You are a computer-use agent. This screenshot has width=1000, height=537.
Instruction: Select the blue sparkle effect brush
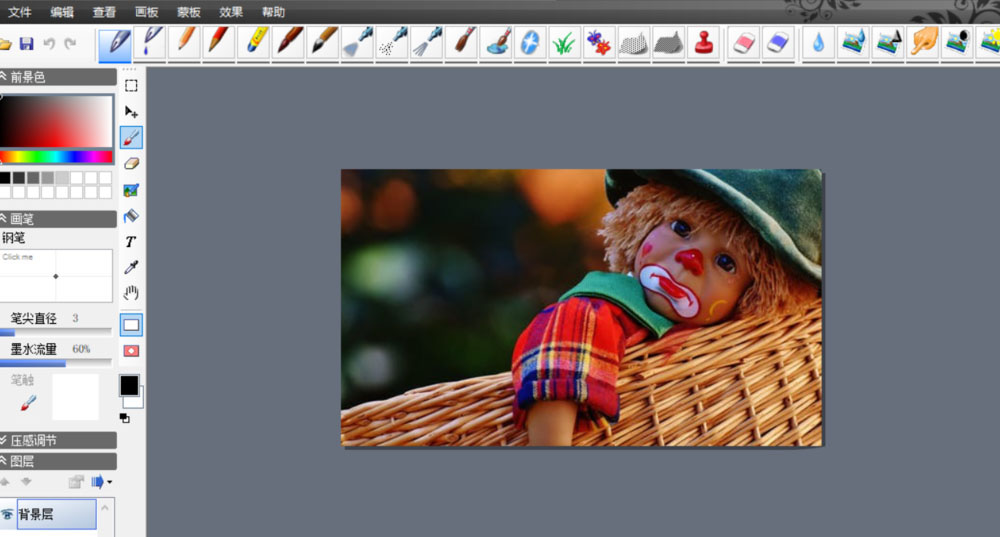click(x=530, y=43)
